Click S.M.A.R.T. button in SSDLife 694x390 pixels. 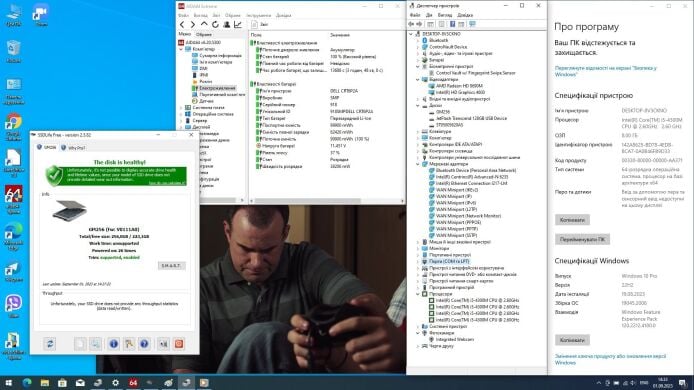[171, 266]
